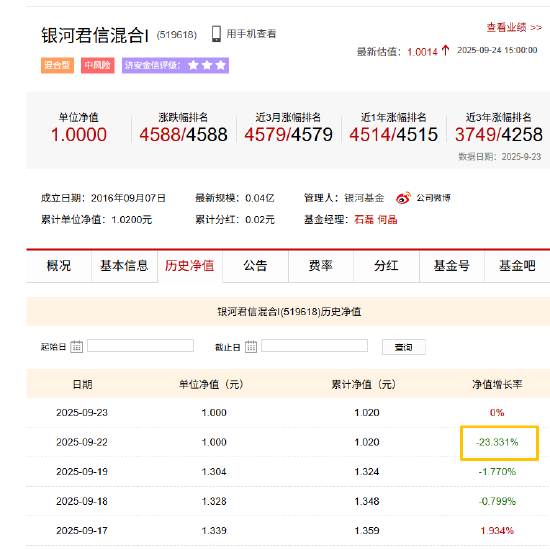This screenshot has height=550, width=550.
Task: Click the -0.799% growth rate value
Action: pyautogui.click(x=497, y=501)
